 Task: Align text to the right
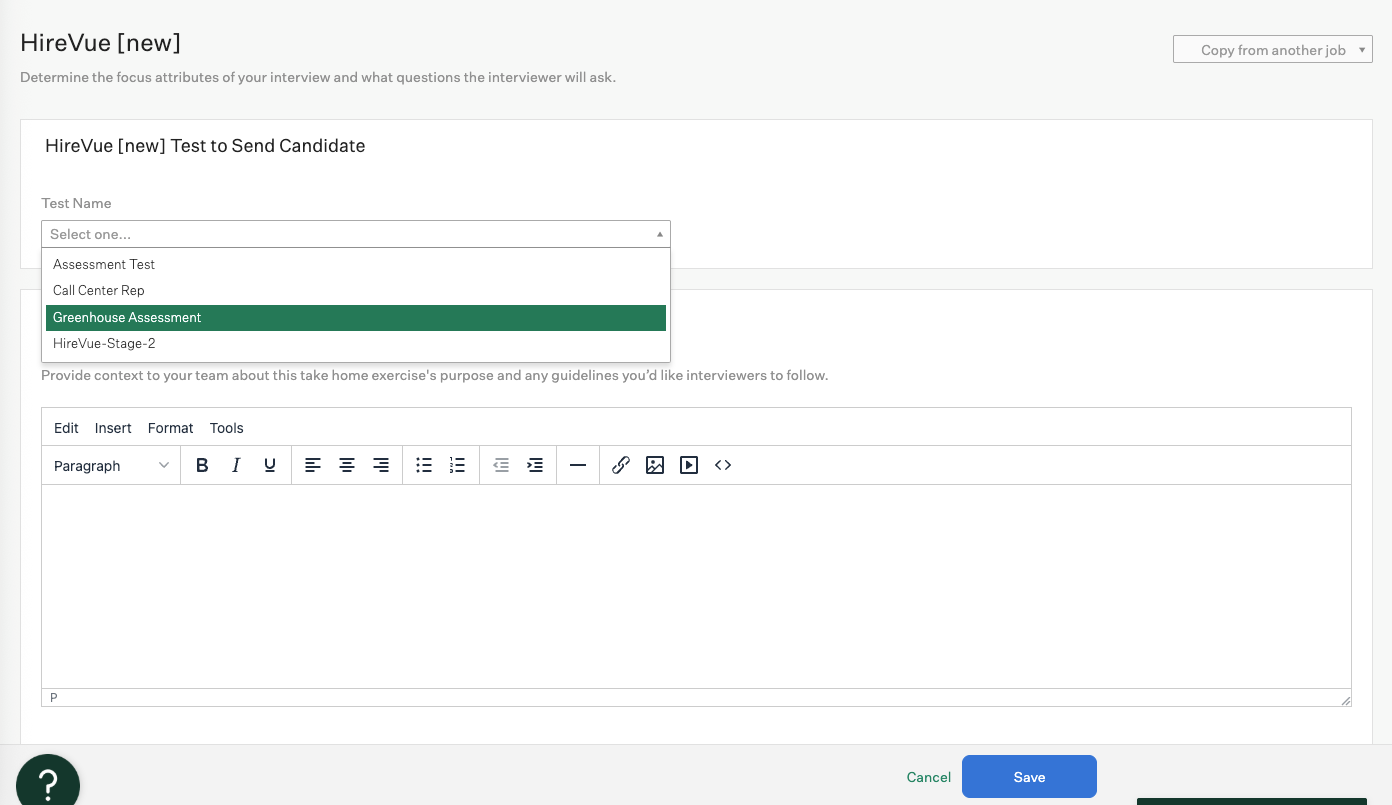(381, 465)
